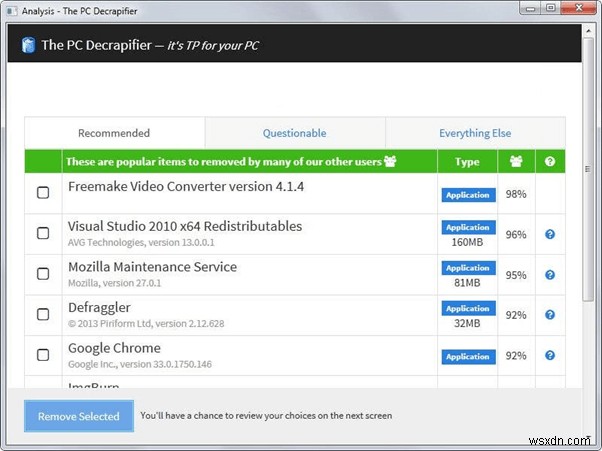Select the Defraggler checkbox

[x=43, y=314]
